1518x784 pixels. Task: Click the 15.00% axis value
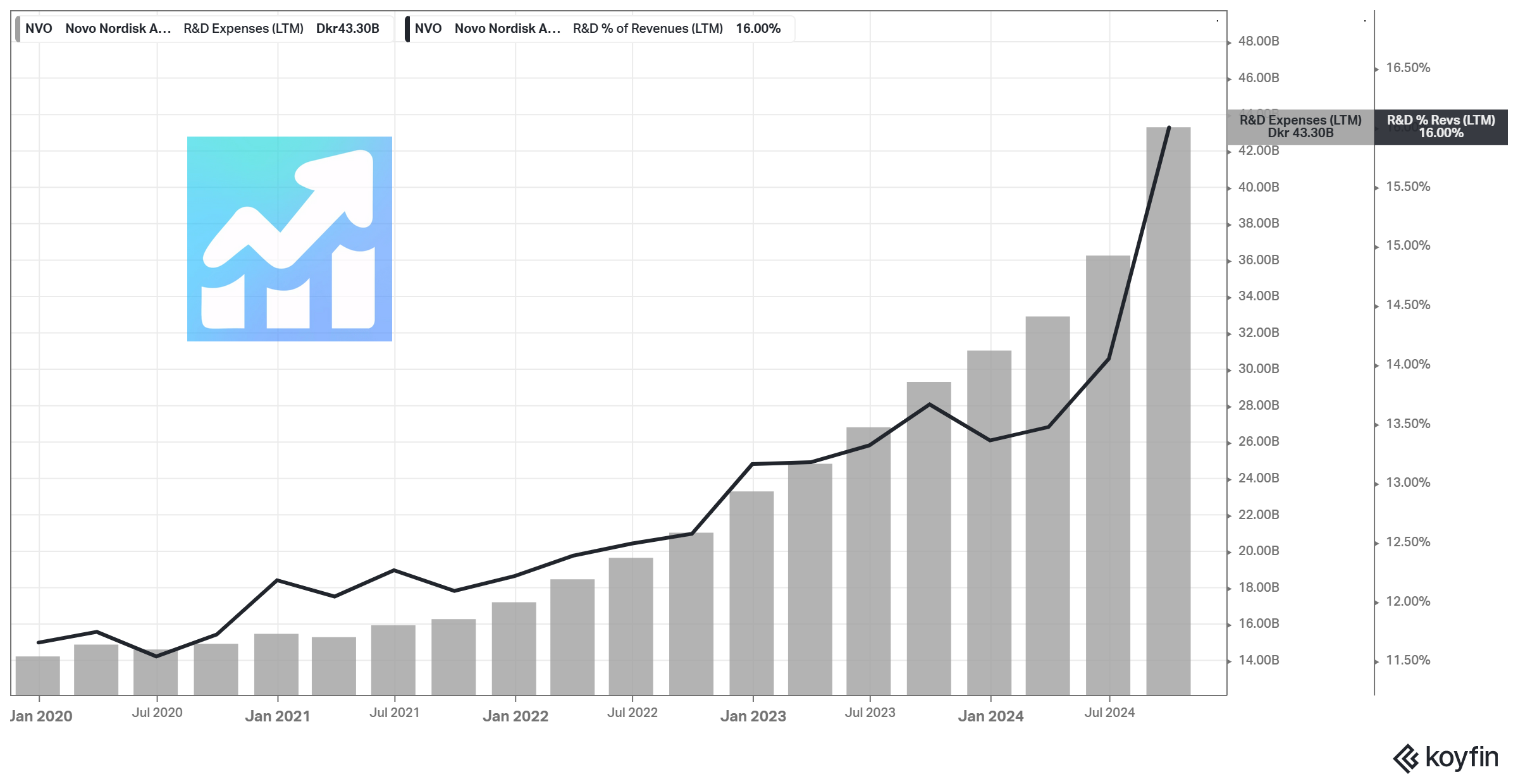[1408, 245]
